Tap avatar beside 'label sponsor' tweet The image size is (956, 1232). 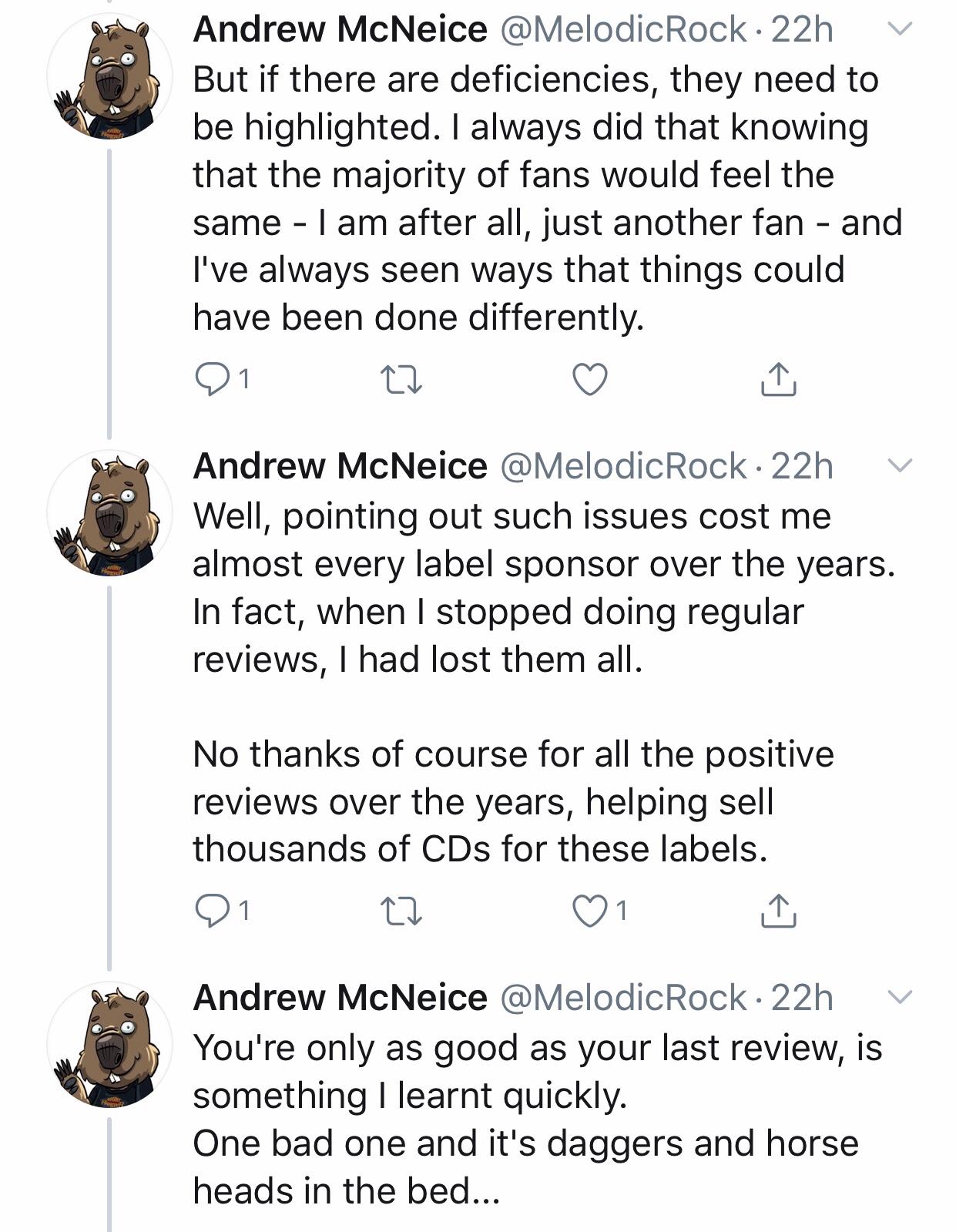[x=109, y=512]
